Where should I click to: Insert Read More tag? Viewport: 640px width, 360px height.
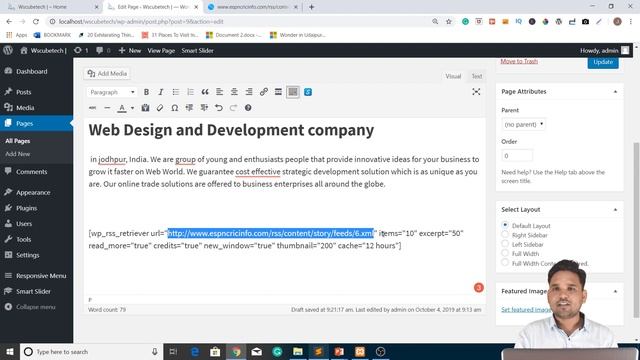278,92
